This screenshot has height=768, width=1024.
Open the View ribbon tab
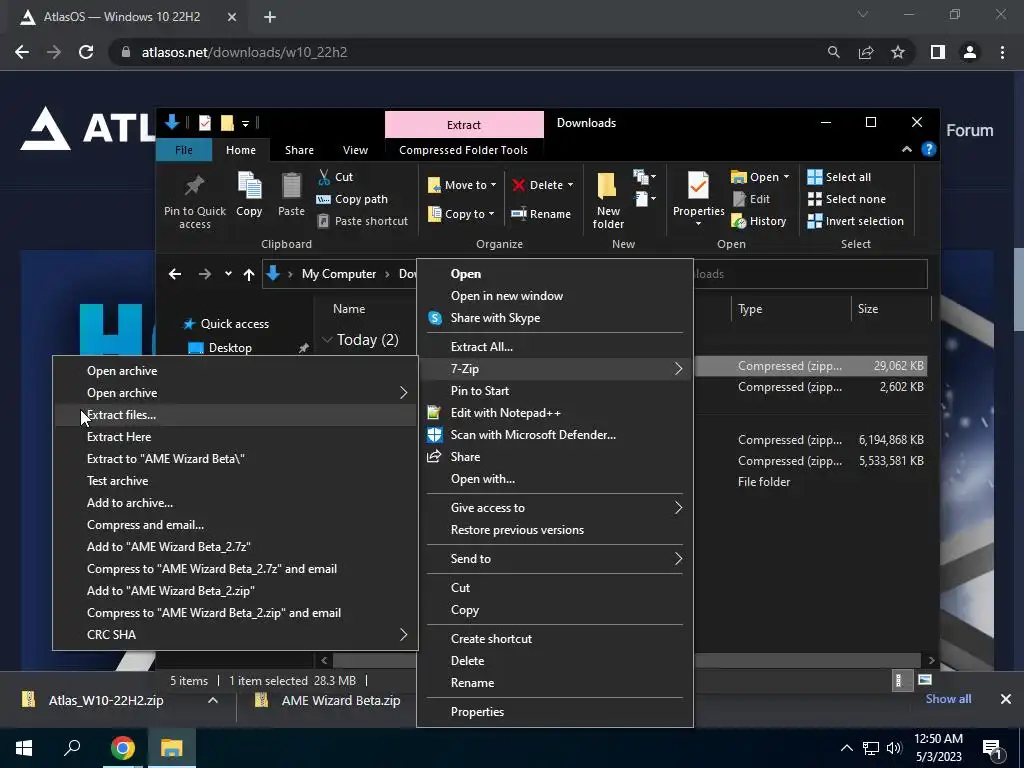pyautogui.click(x=355, y=150)
